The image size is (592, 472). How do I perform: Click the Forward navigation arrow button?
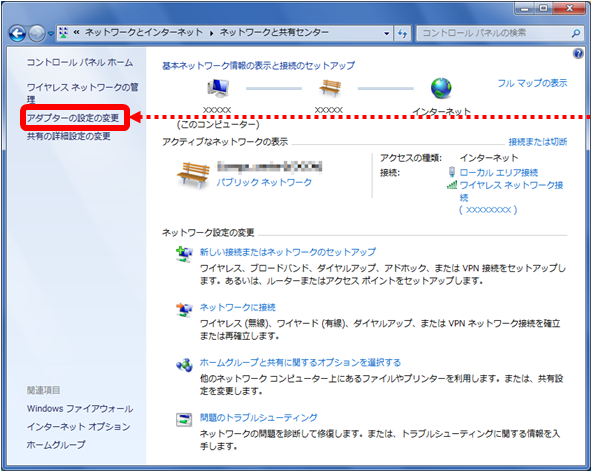pos(37,34)
